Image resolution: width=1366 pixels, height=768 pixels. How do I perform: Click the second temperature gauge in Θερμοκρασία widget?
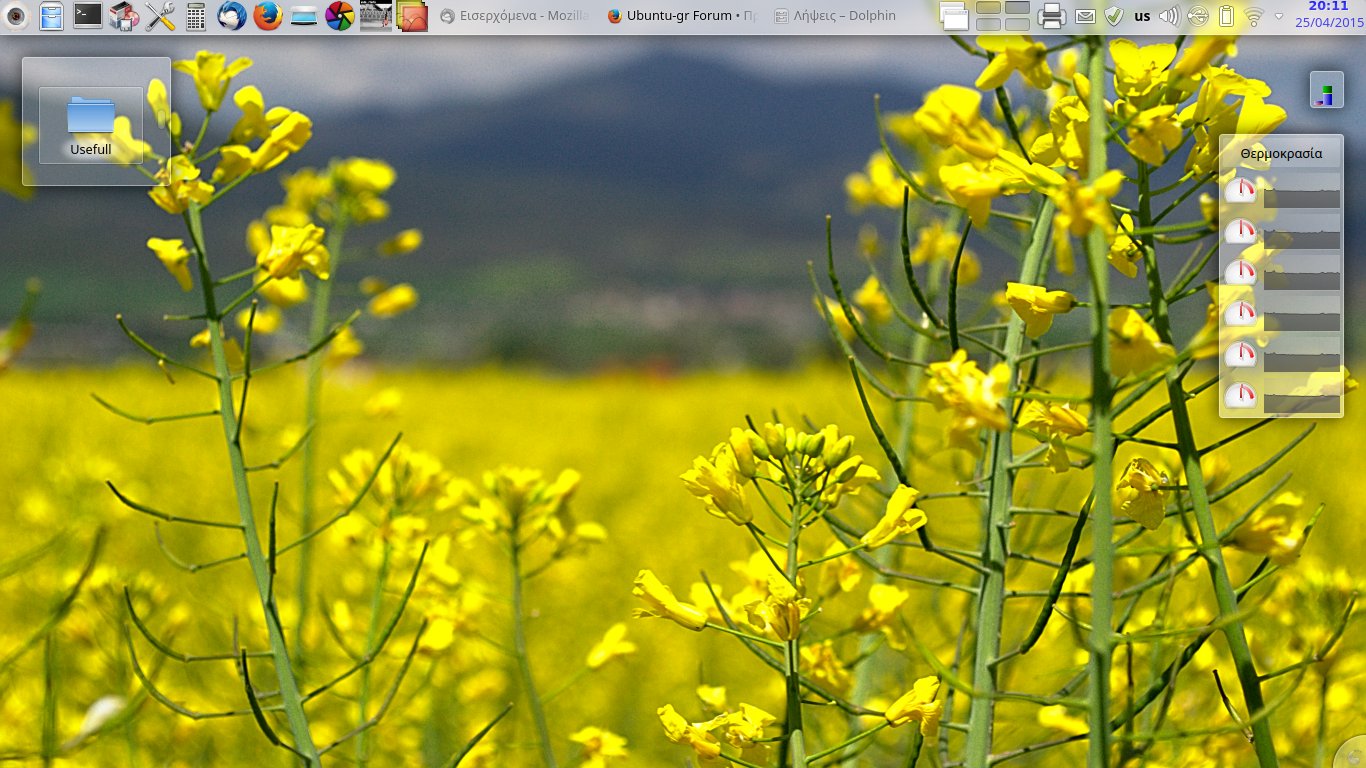(1241, 231)
